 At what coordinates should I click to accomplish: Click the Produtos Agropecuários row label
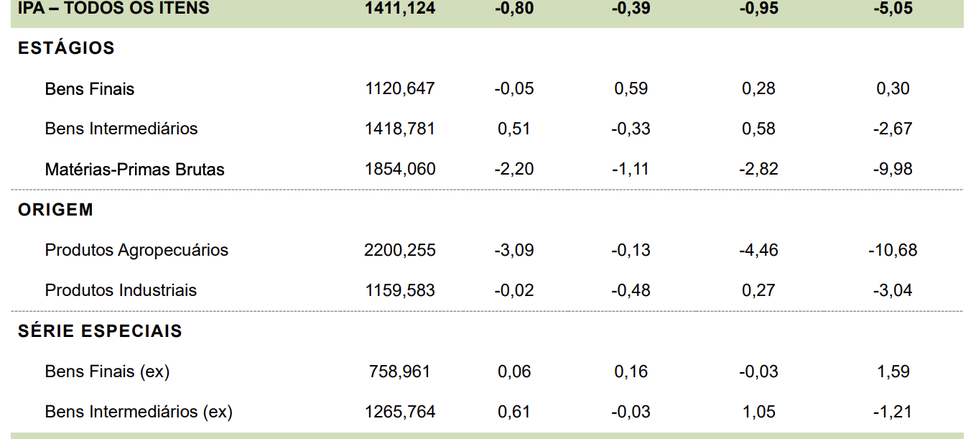coord(137,250)
